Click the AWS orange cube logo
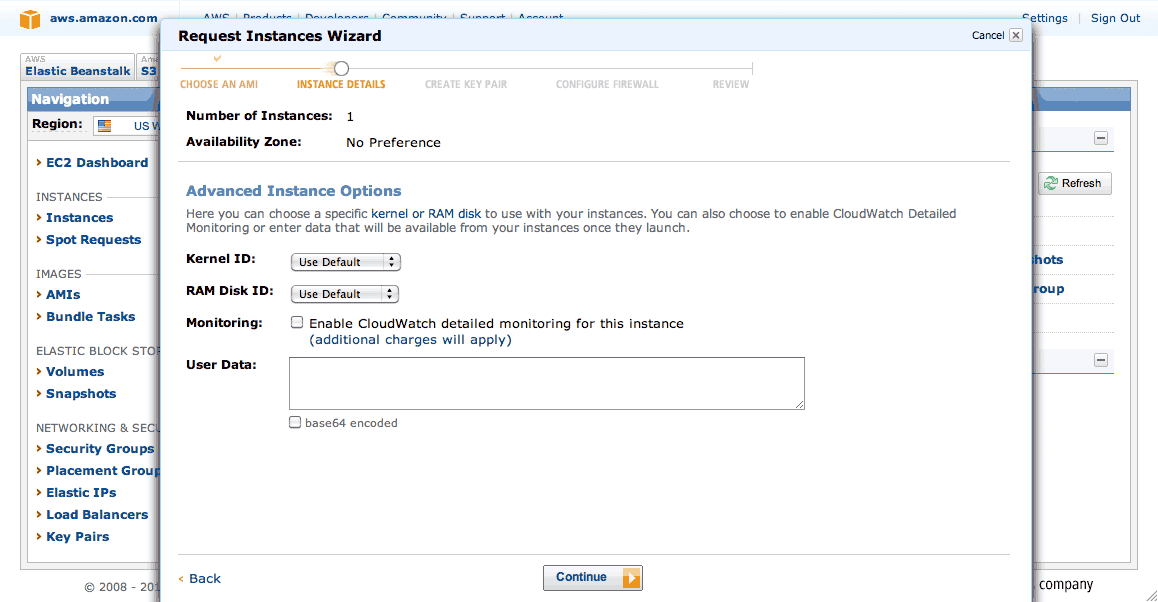 pyautogui.click(x=30, y=18)
